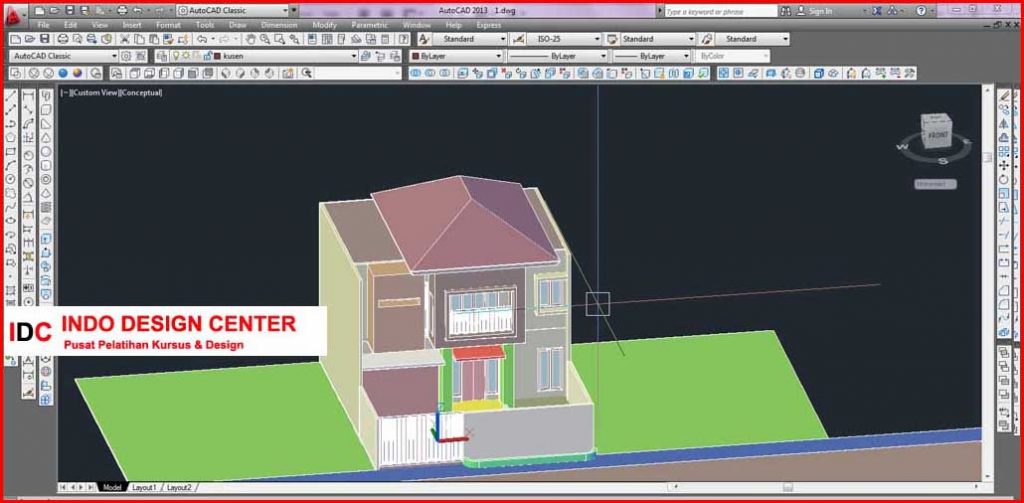Activate the Pan hand tool
The image size is (1024, 503).
250,39
